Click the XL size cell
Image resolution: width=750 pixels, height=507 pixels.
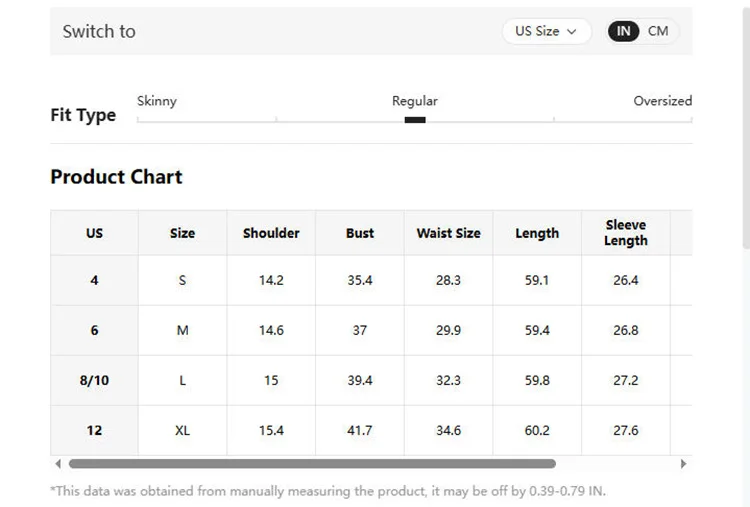pyautogui.click(x=183, y=430)
